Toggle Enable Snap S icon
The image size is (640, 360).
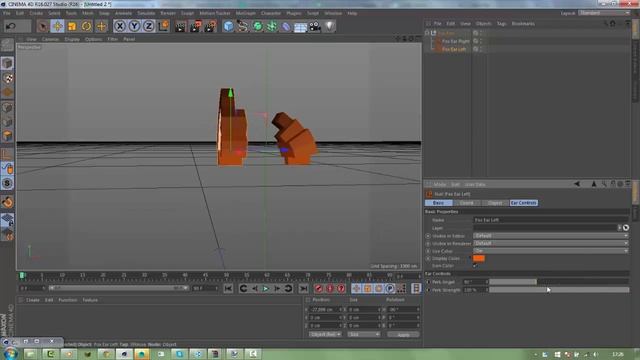click(x=7, y=184)
